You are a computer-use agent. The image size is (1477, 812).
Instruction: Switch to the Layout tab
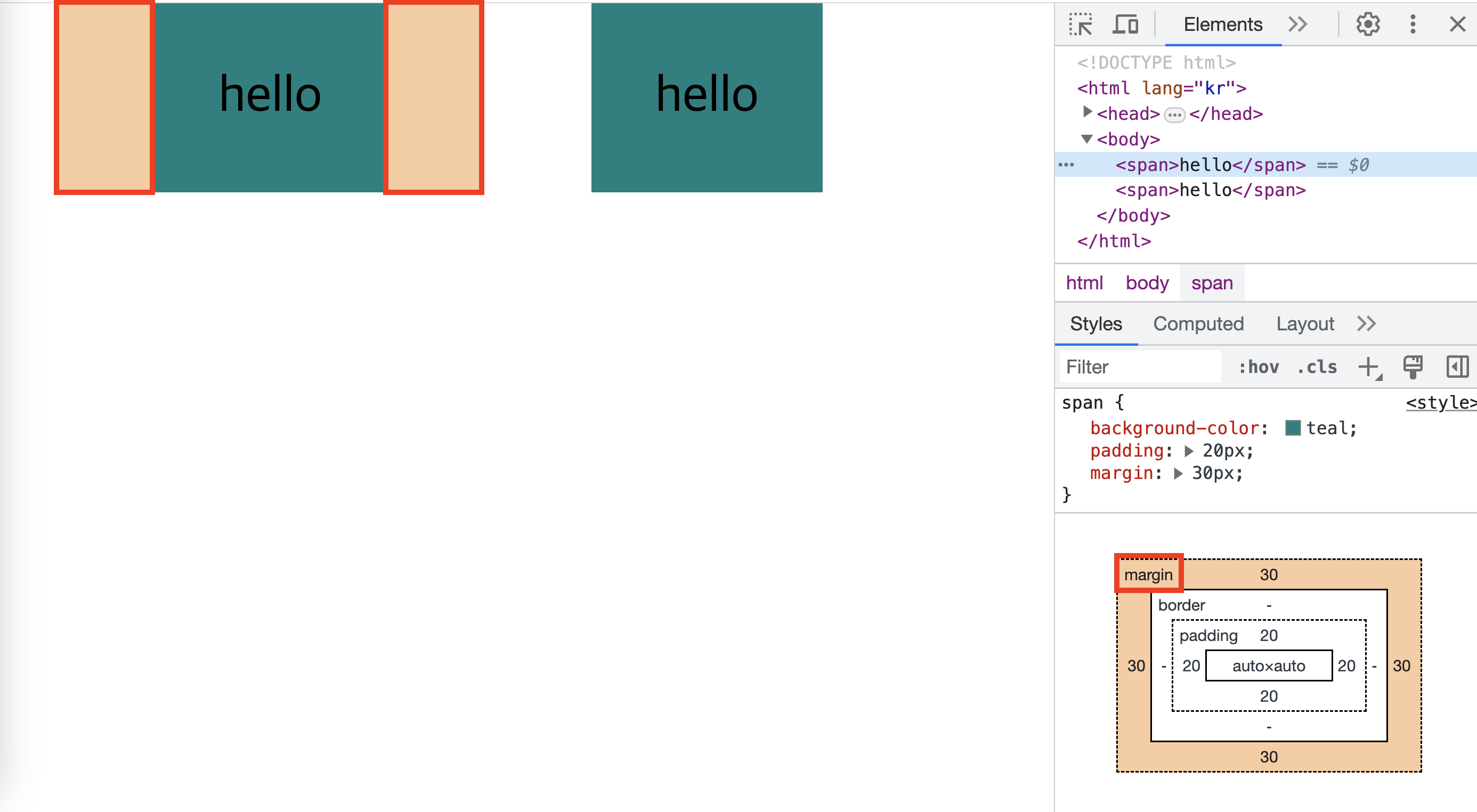pos(1305,324)
